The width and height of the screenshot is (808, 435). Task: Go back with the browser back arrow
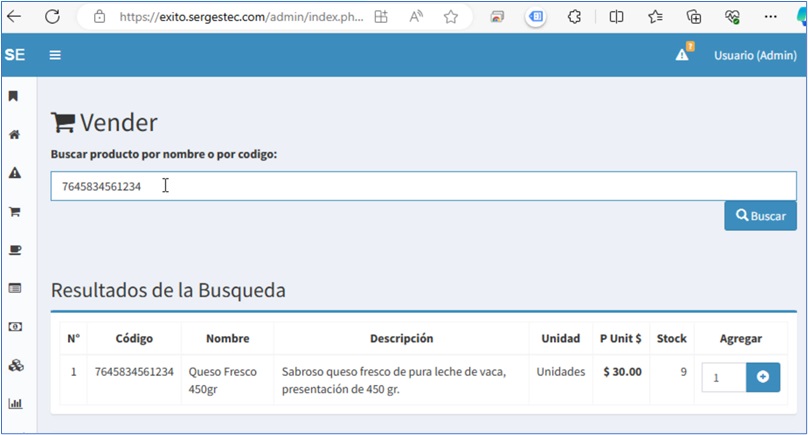pyautogui.click(x=14, y=16)
